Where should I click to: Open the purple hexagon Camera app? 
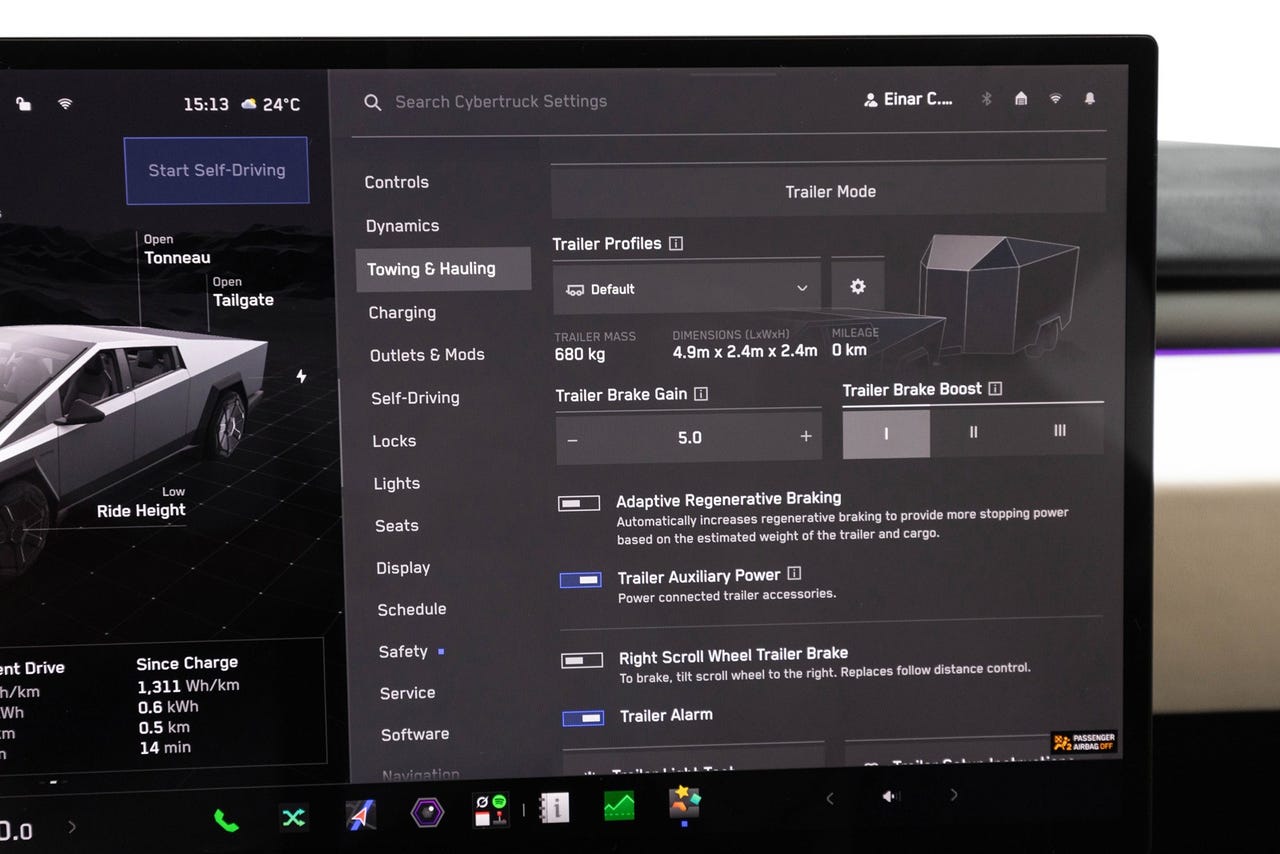(x=427, y=813)
